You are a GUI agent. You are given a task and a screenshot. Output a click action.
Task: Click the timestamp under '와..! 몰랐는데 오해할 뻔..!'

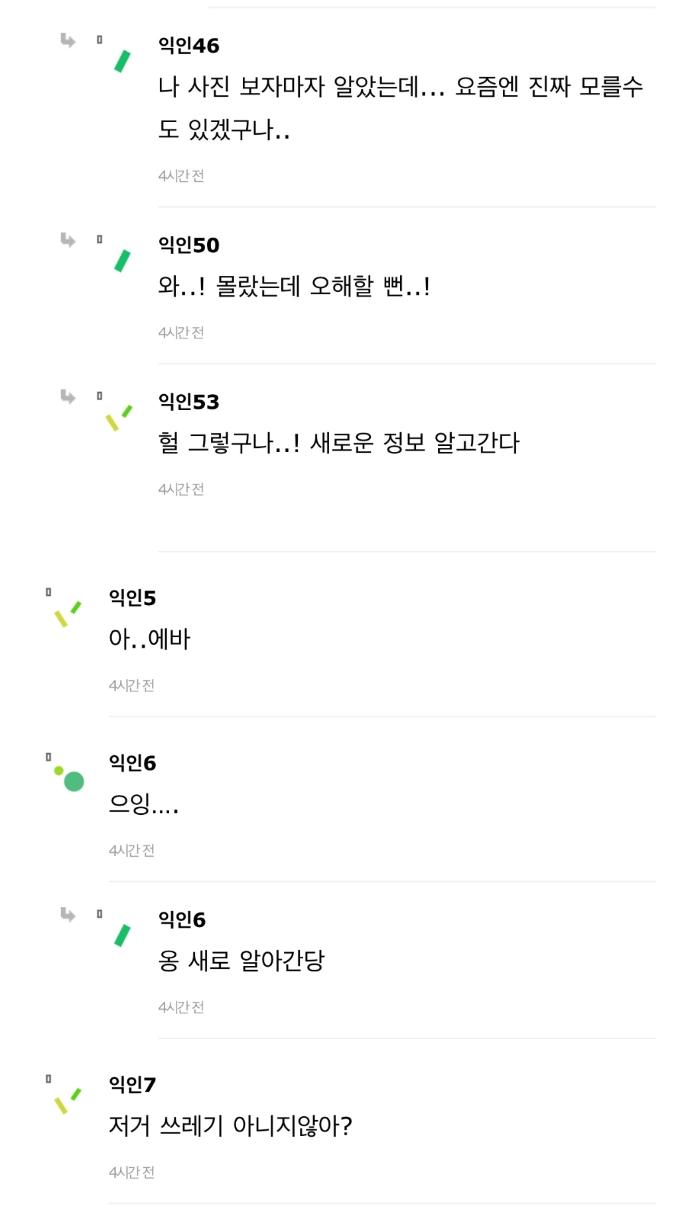point(181,332)
